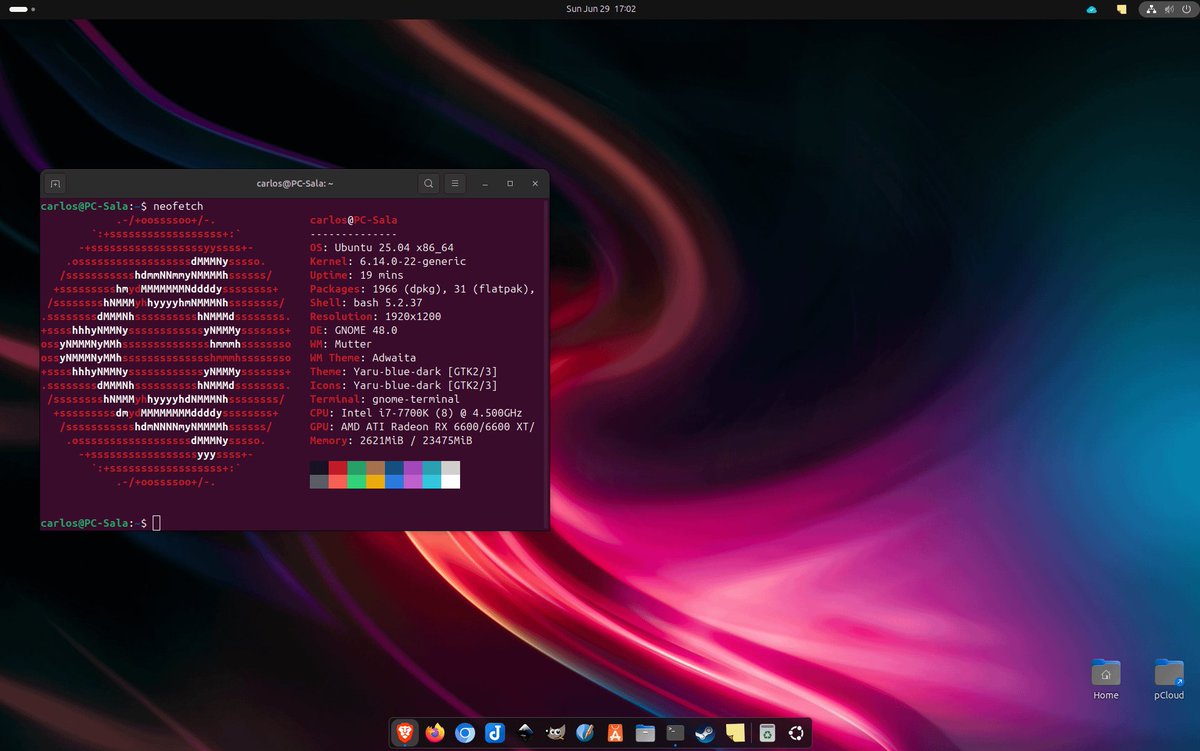
Task: Open sticky notes app in dock
Action: click(736, 733)
